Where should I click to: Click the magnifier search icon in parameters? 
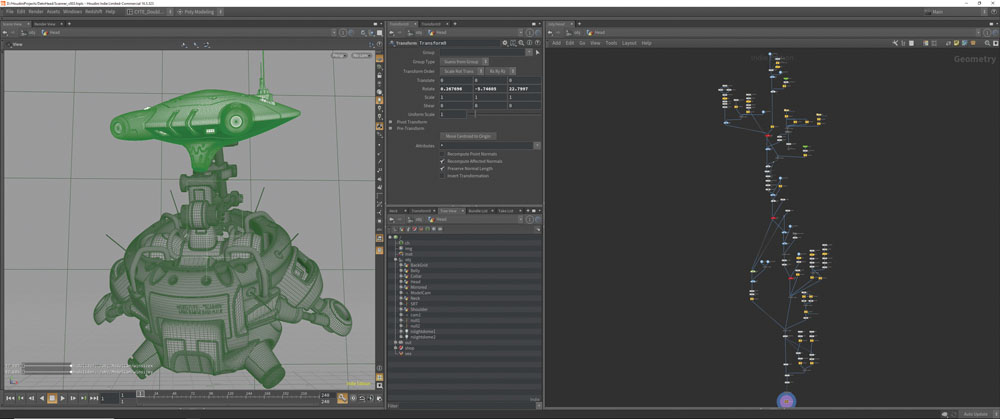point(519,43)
